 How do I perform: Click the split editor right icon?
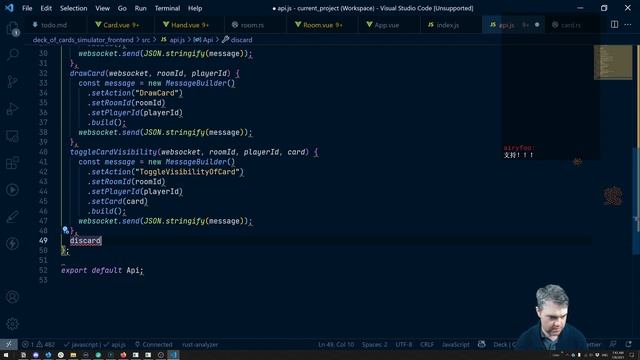coord(614,24)
